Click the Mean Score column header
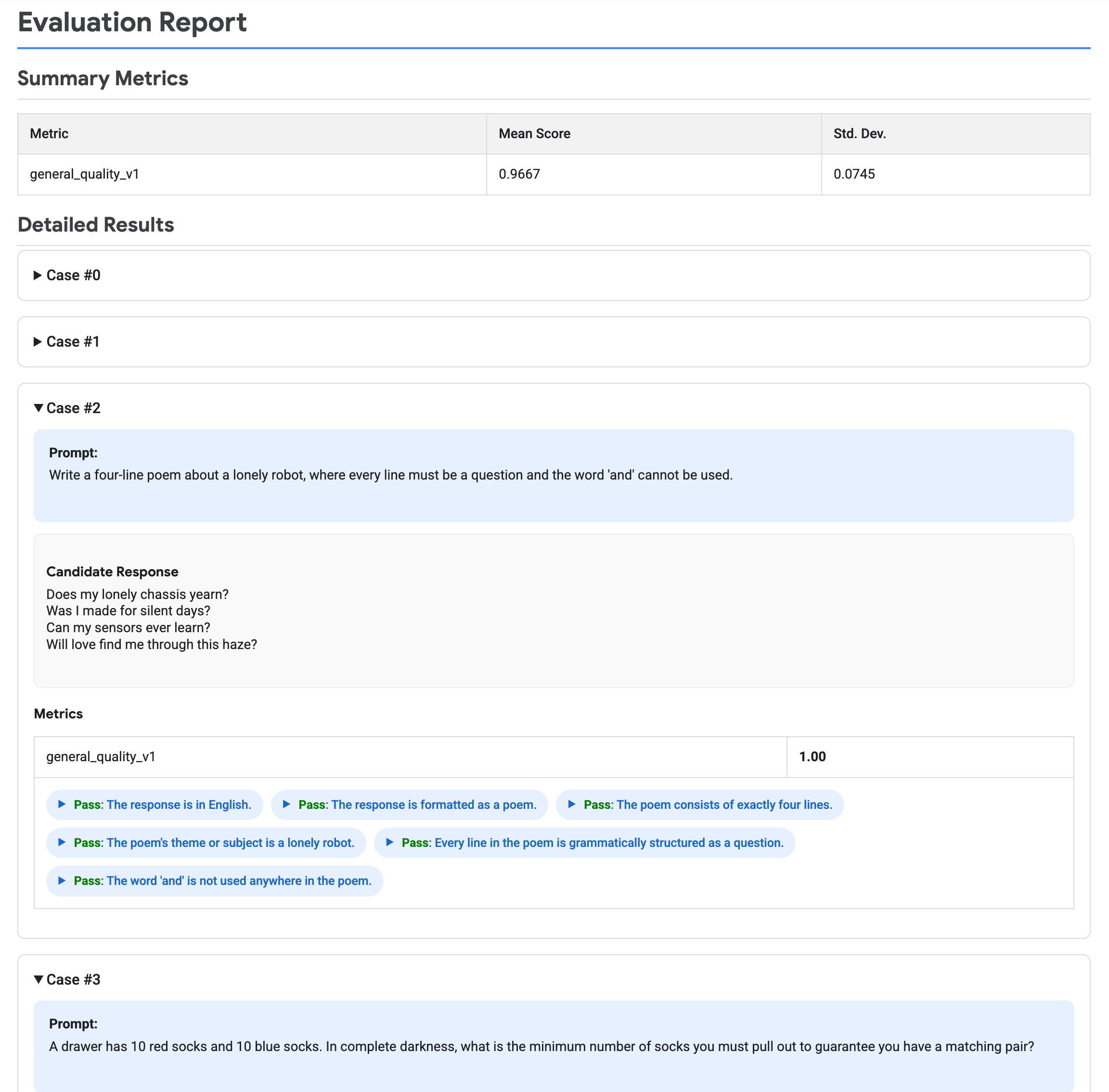 point(534,133)
